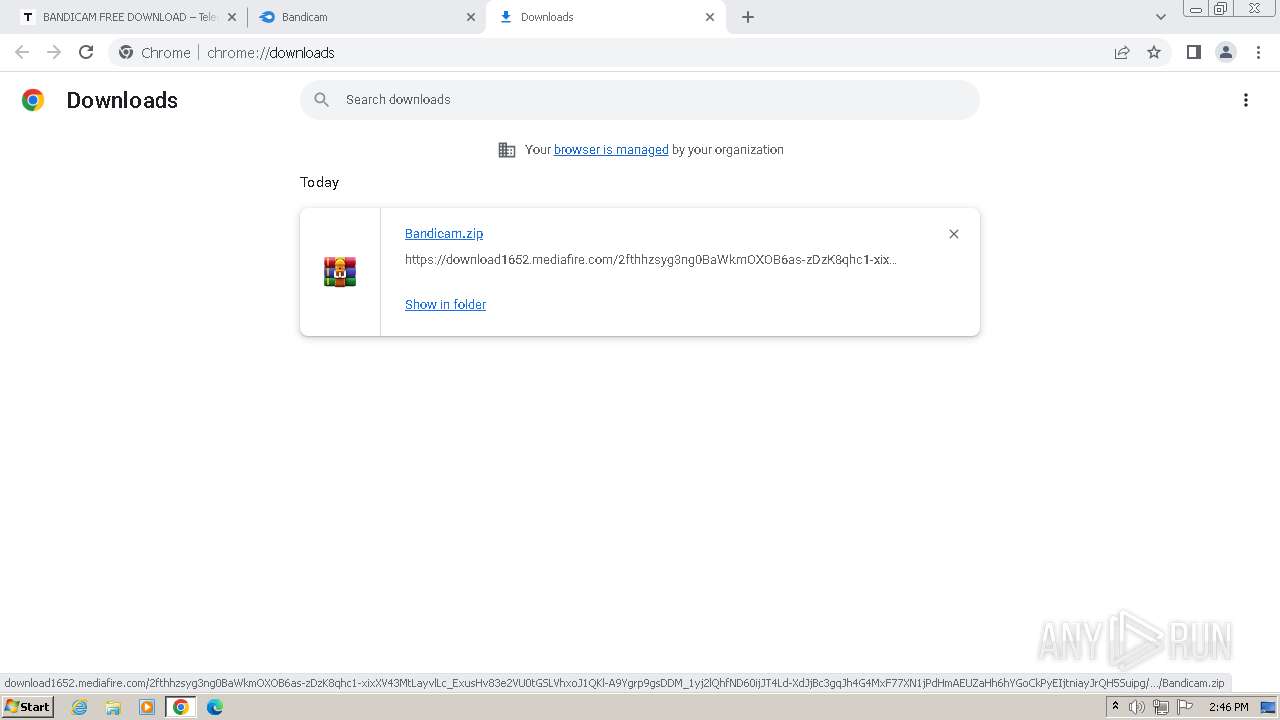Reload the downloads page
Image resolution: width=1280 pixels, height=720 pixels.
86,52
